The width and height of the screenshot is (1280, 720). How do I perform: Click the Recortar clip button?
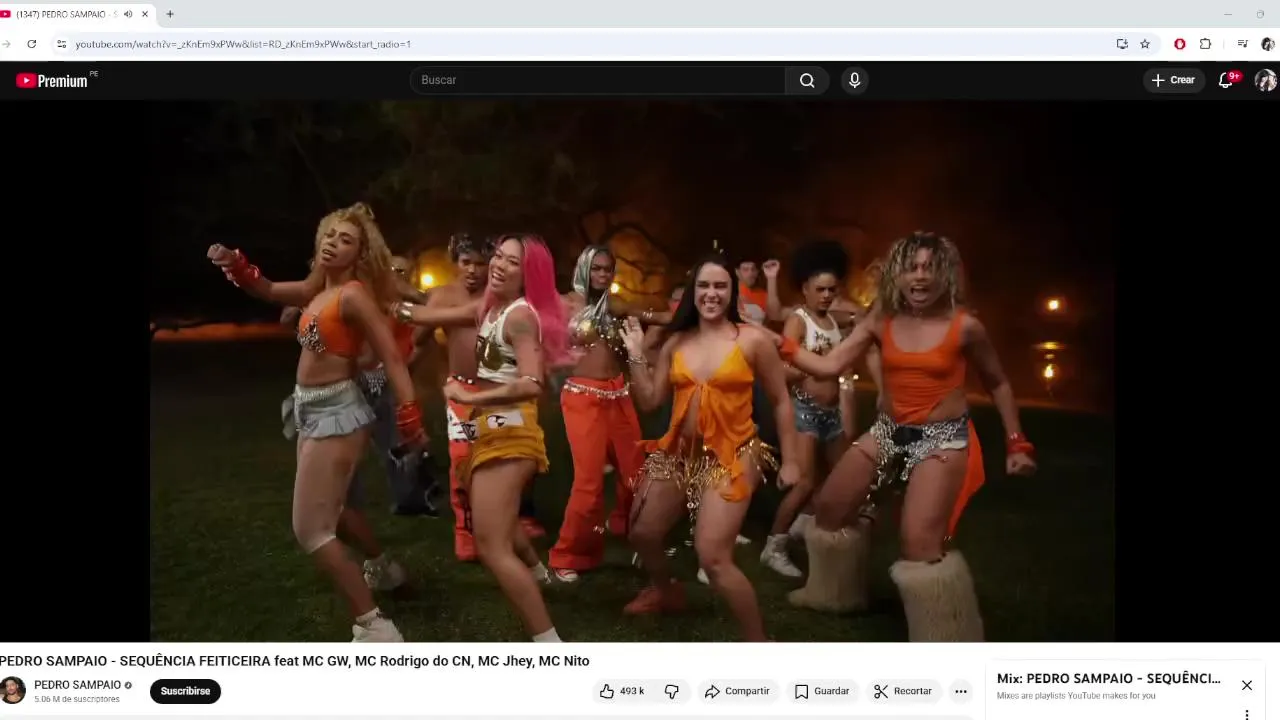tap(902, 691)
